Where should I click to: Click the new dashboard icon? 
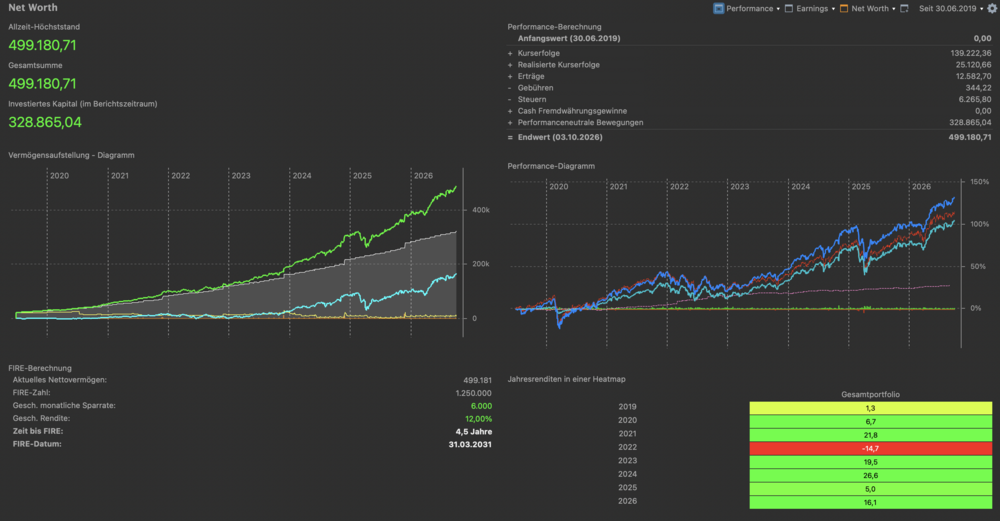[904, 8]
